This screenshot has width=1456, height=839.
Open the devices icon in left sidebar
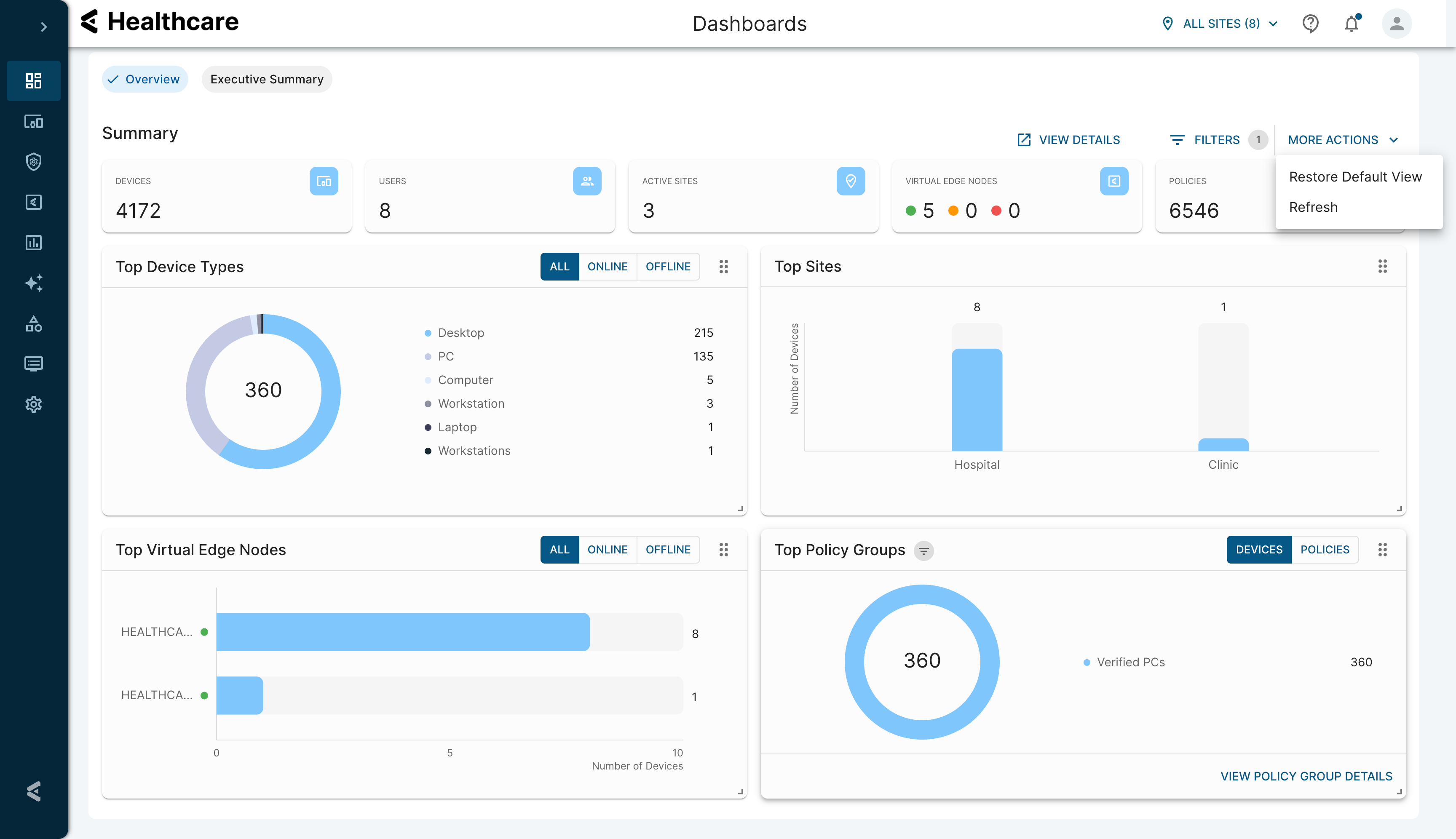click(33, 122)
